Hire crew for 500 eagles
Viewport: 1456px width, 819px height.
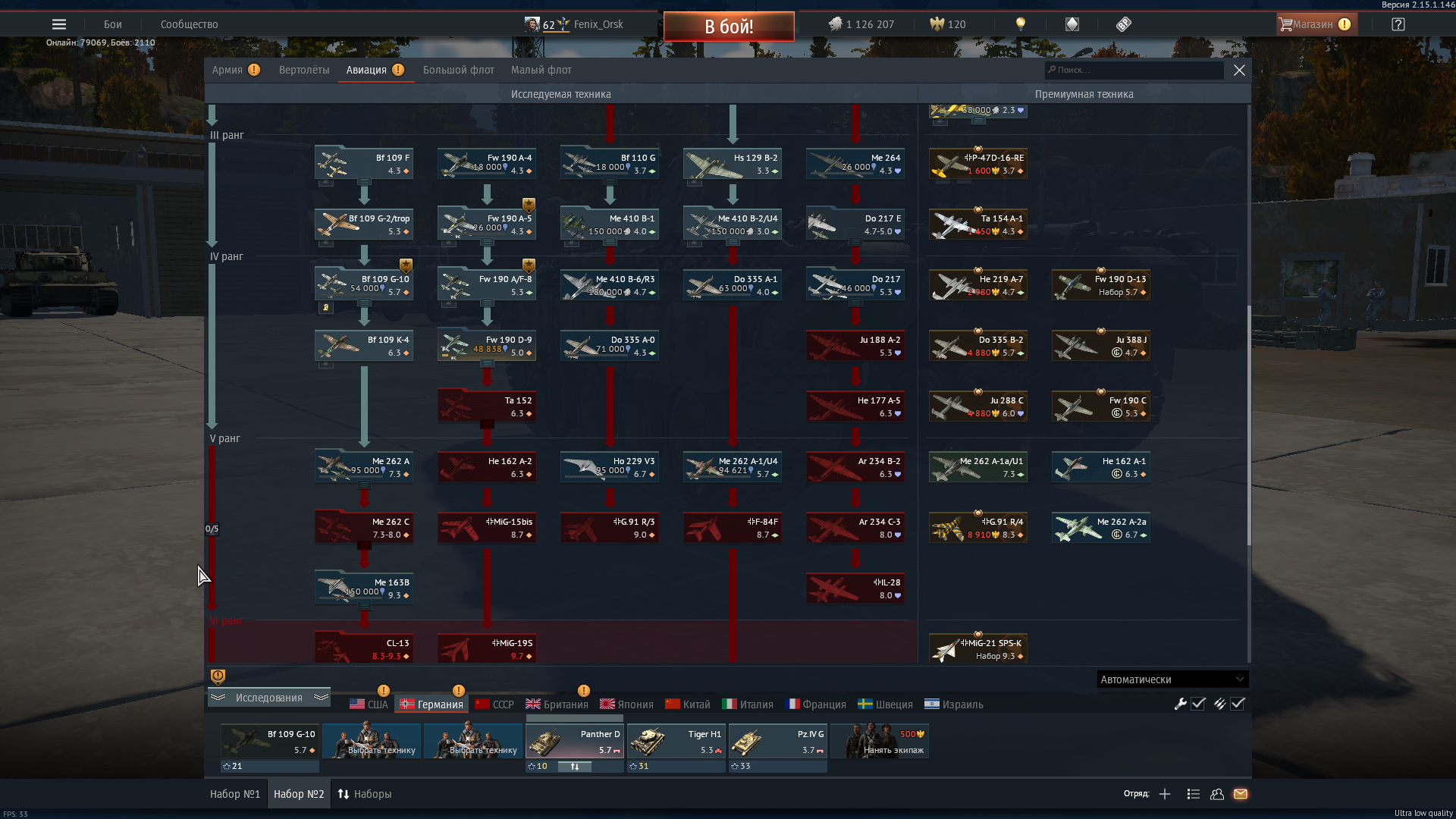tap(880, 742)
